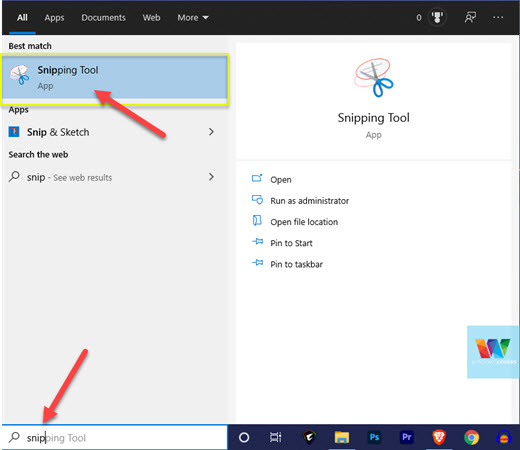Select the All search filter tab
Image resolution: width=520 pixels, height=450 pixels.
point(22,18)
